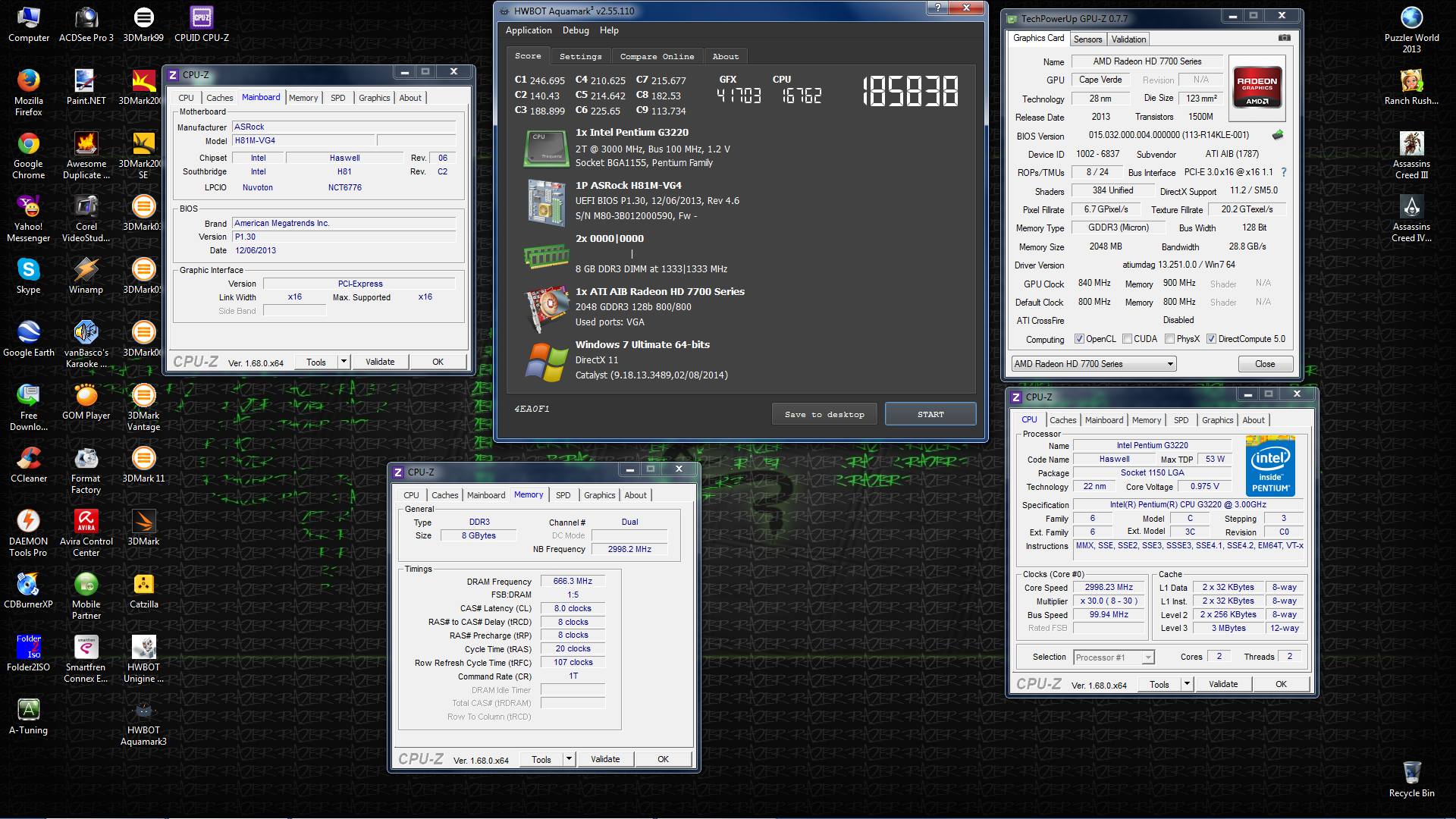Expand Tools dropdown arrow in Memory CPU-Z window
Viewport: 1456px width, 819px height.
click(x=569, y=759)
